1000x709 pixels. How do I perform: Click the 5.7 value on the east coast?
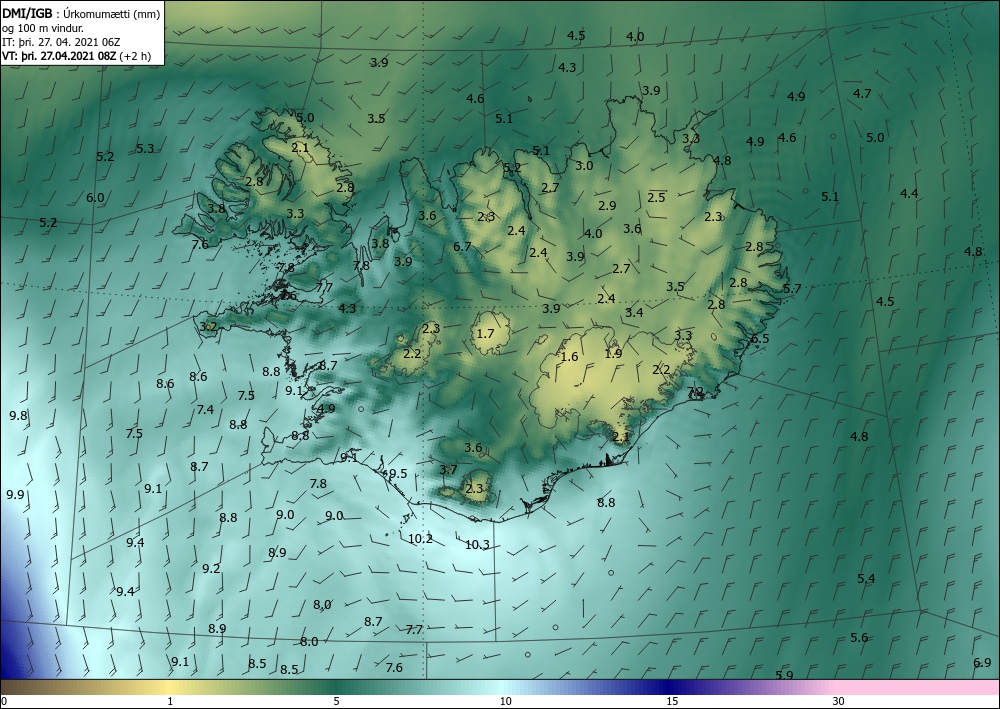pos(792,289)
